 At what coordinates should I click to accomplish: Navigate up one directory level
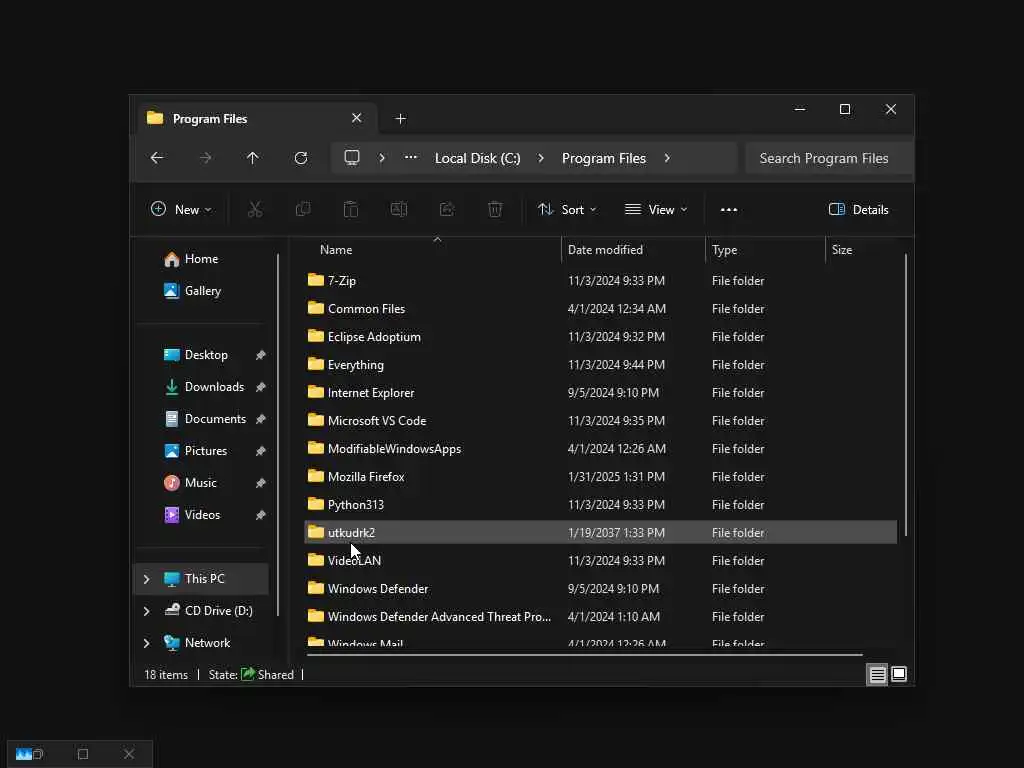pyautogui.click(x=253, y=158)
